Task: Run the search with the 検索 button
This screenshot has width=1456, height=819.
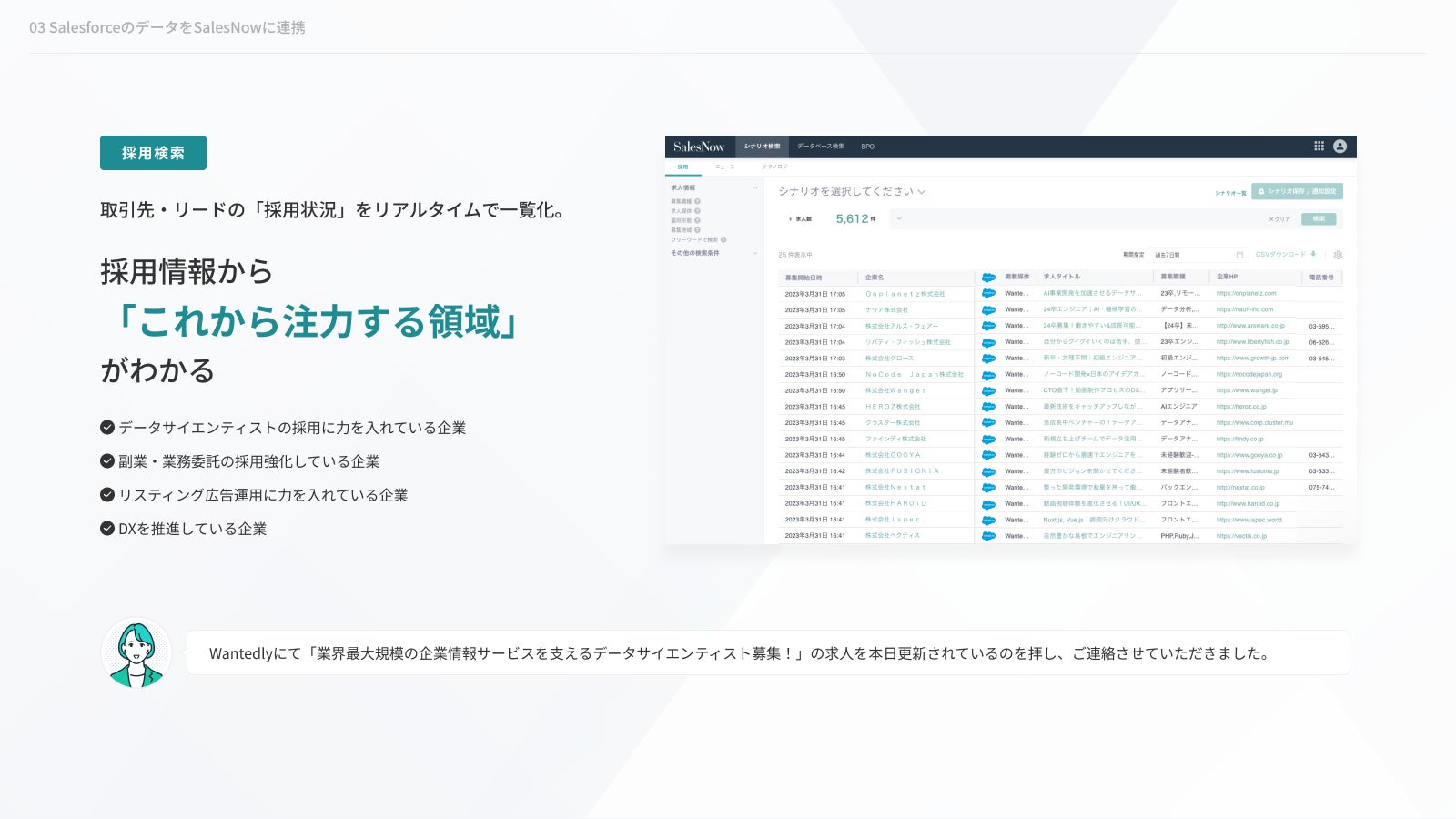Action: point(1319,219)
